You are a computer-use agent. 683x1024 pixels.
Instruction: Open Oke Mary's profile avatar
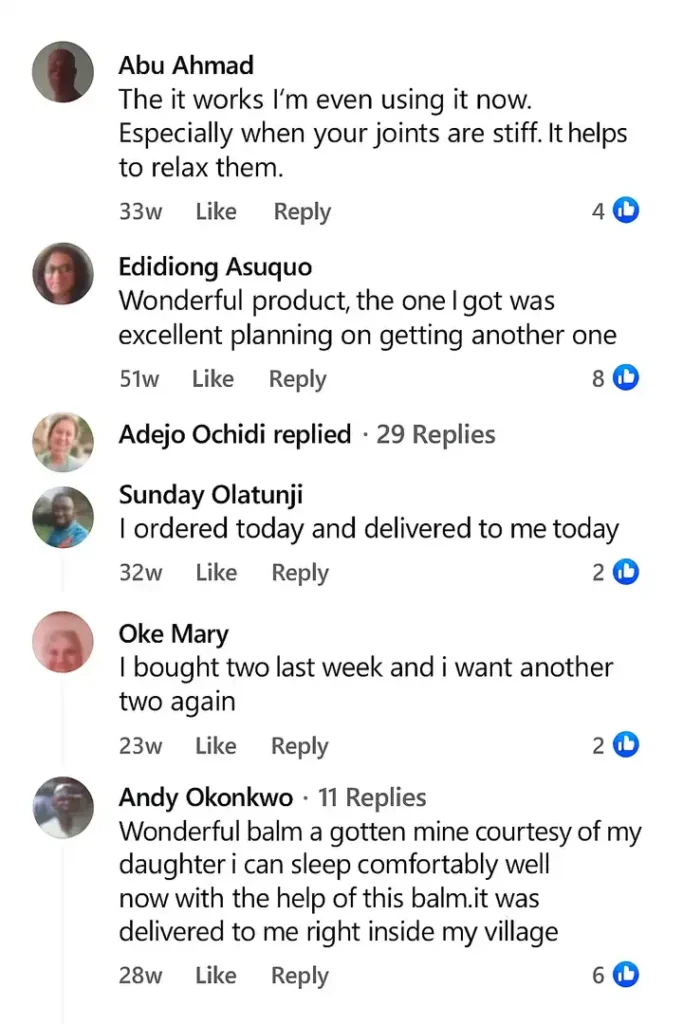click(63, 641)
